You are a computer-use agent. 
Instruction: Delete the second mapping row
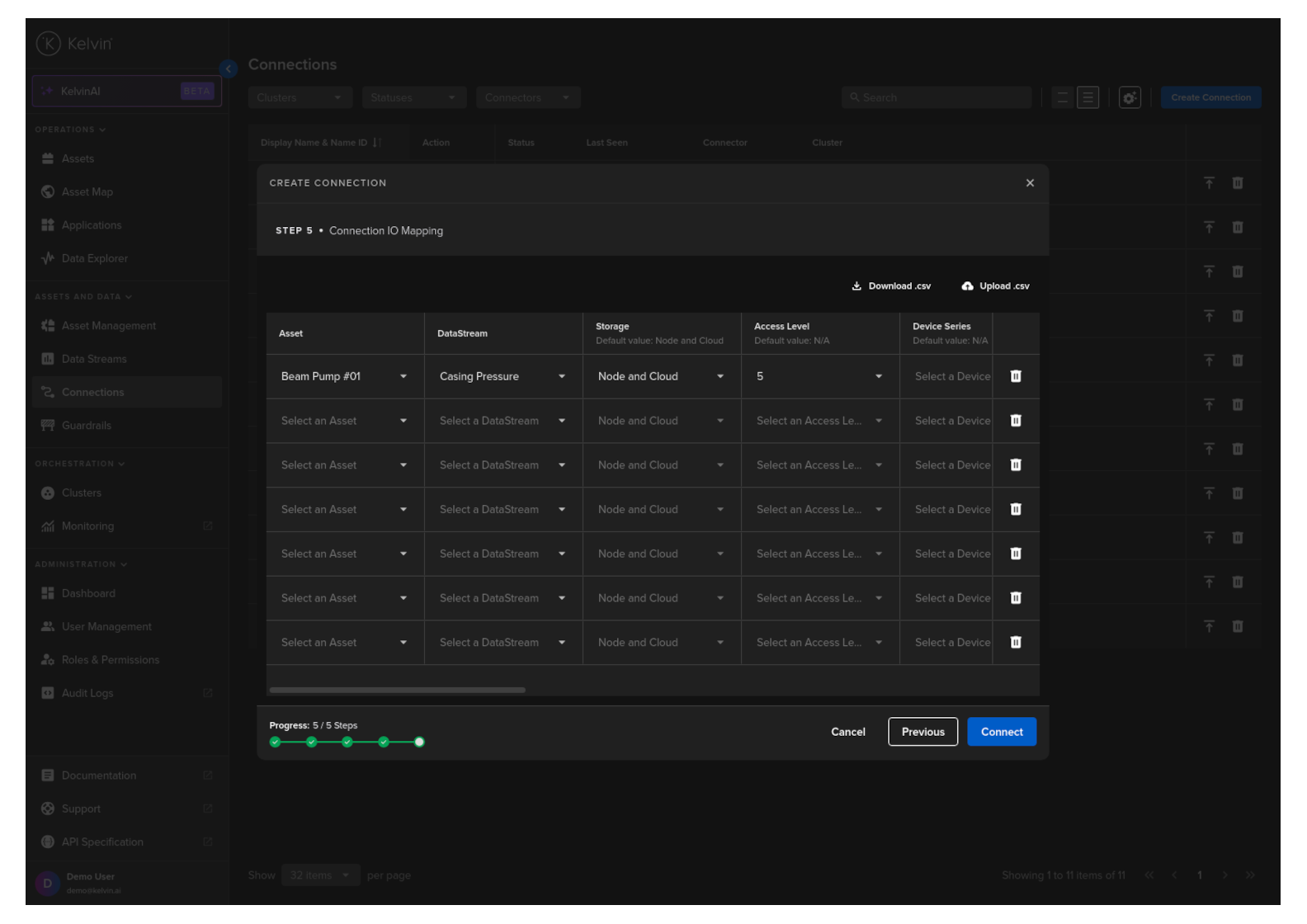coord(1016,421)
